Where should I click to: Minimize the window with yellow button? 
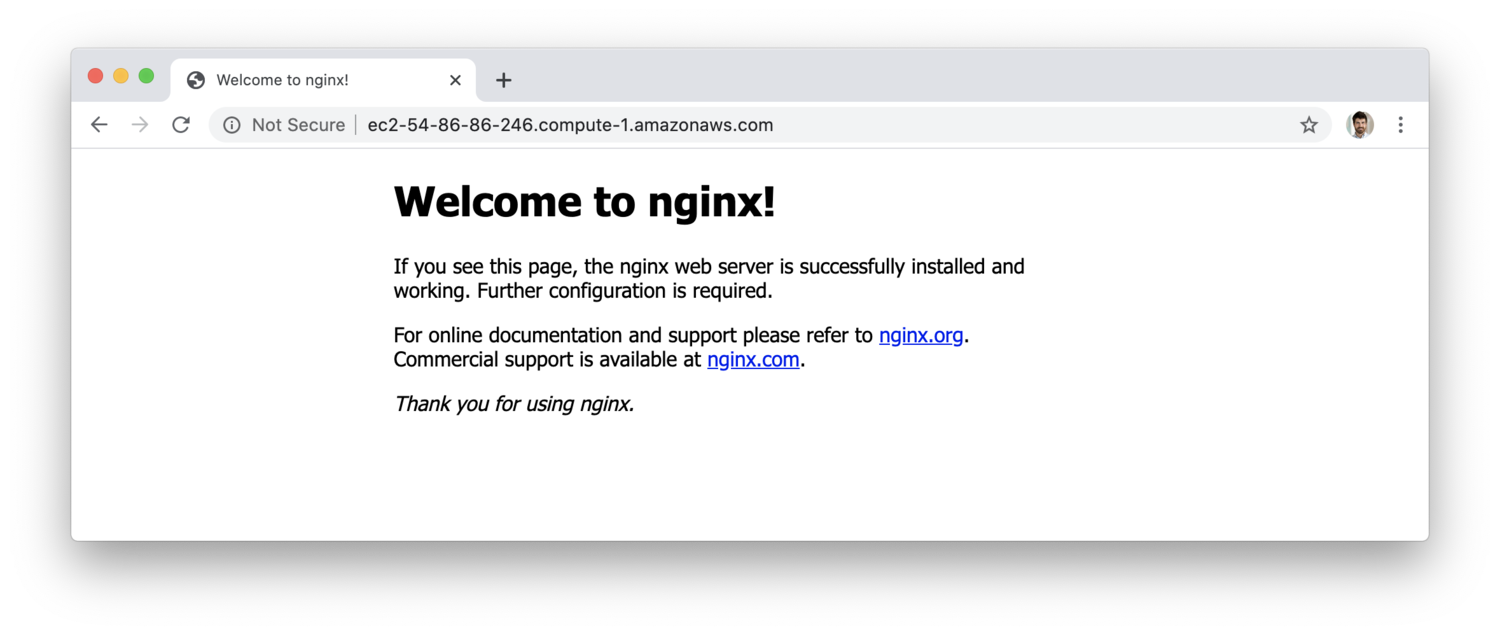[x=121, y=76]
